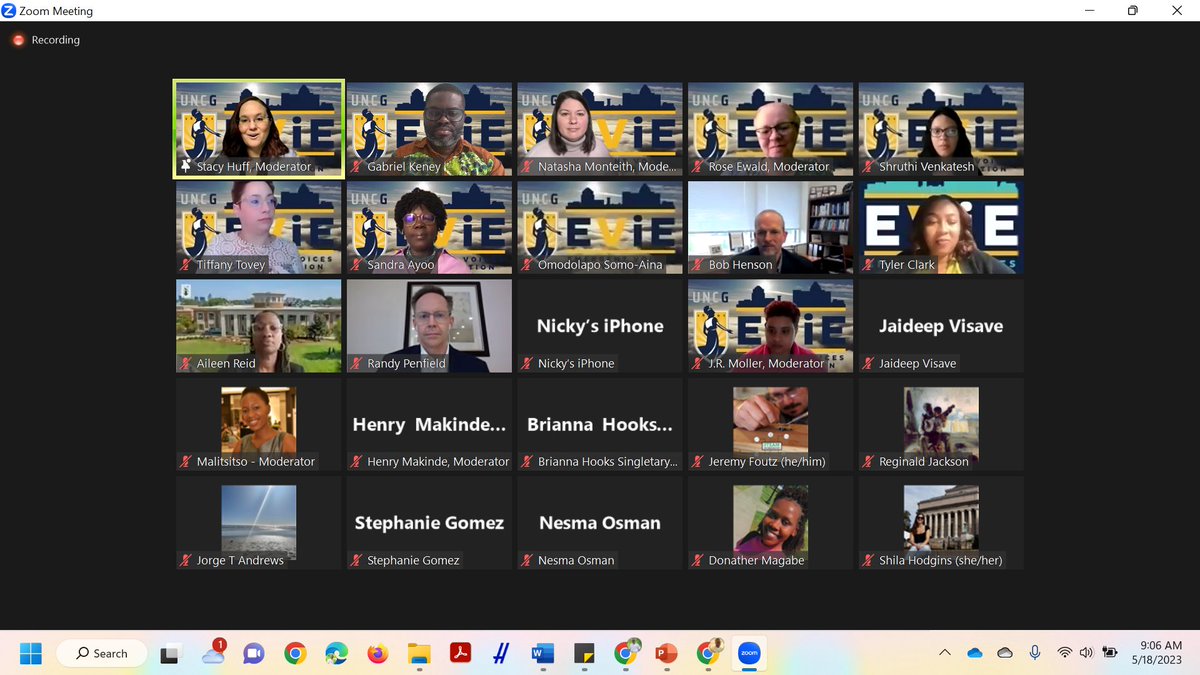Click muted mic icon beside Rose Ewald
The height and width of the screenshot is (675, 1200).
tap(697, 167)
